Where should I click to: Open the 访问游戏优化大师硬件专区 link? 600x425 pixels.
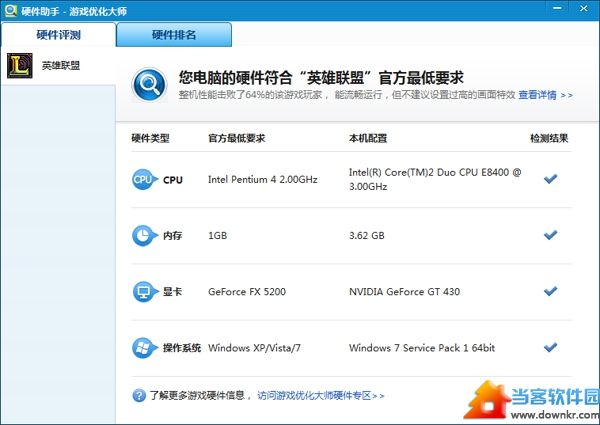click(x=320, y=395)
